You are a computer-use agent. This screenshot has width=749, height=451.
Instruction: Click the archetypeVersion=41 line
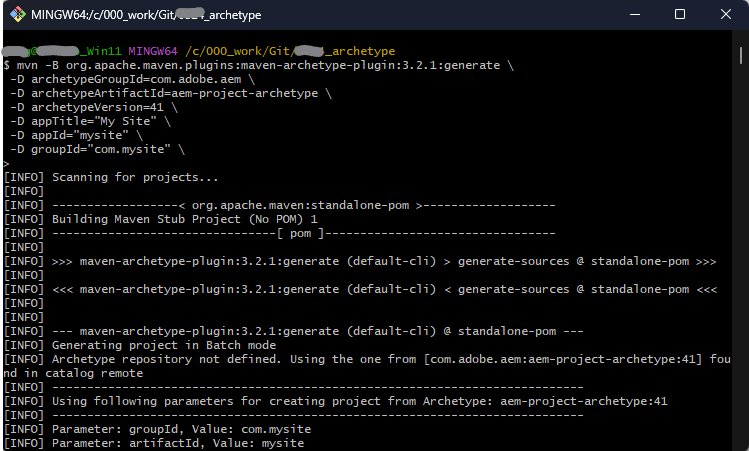pos(94,107)
